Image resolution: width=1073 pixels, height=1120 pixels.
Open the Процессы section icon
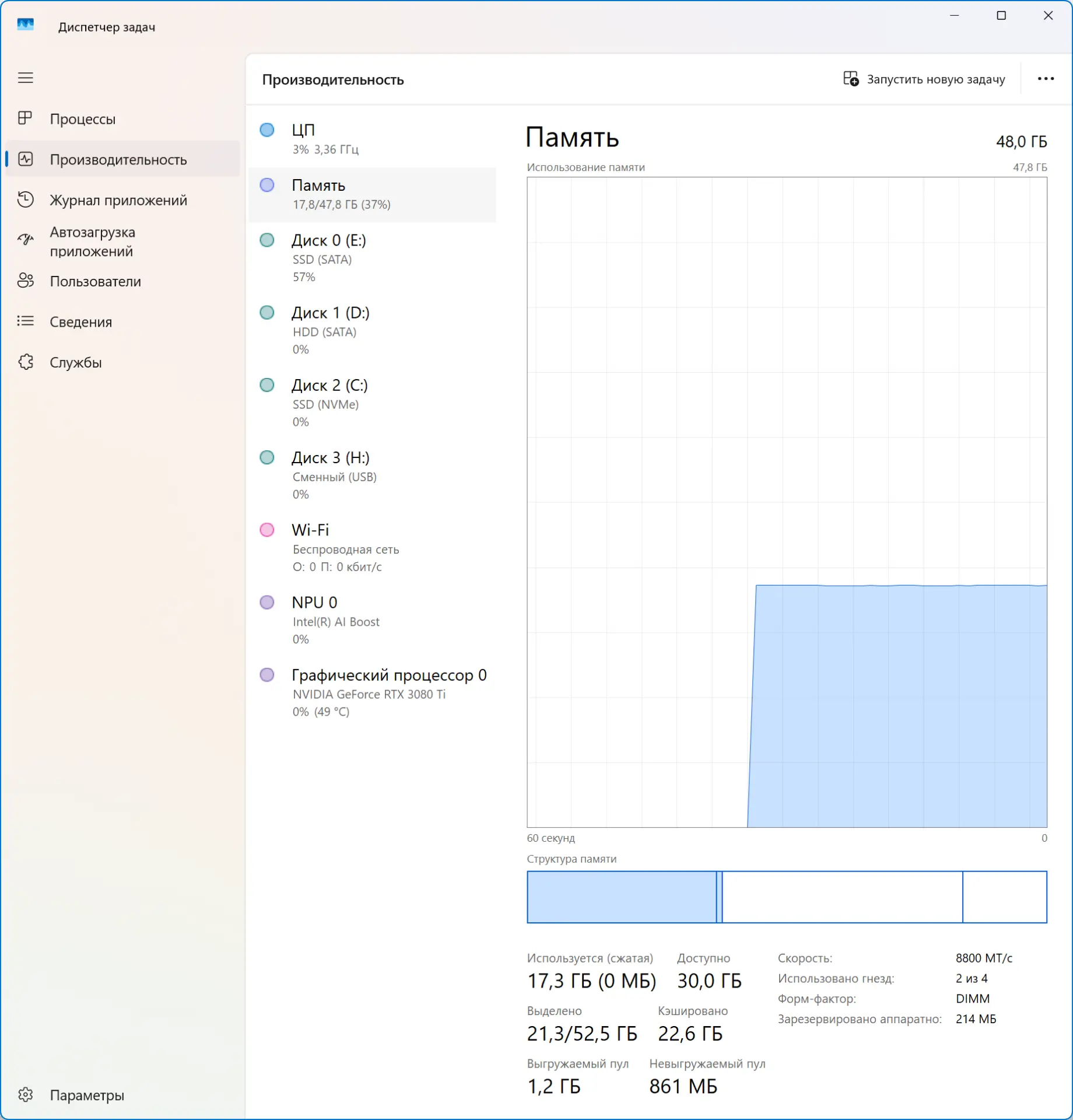[x=26, y=118]
